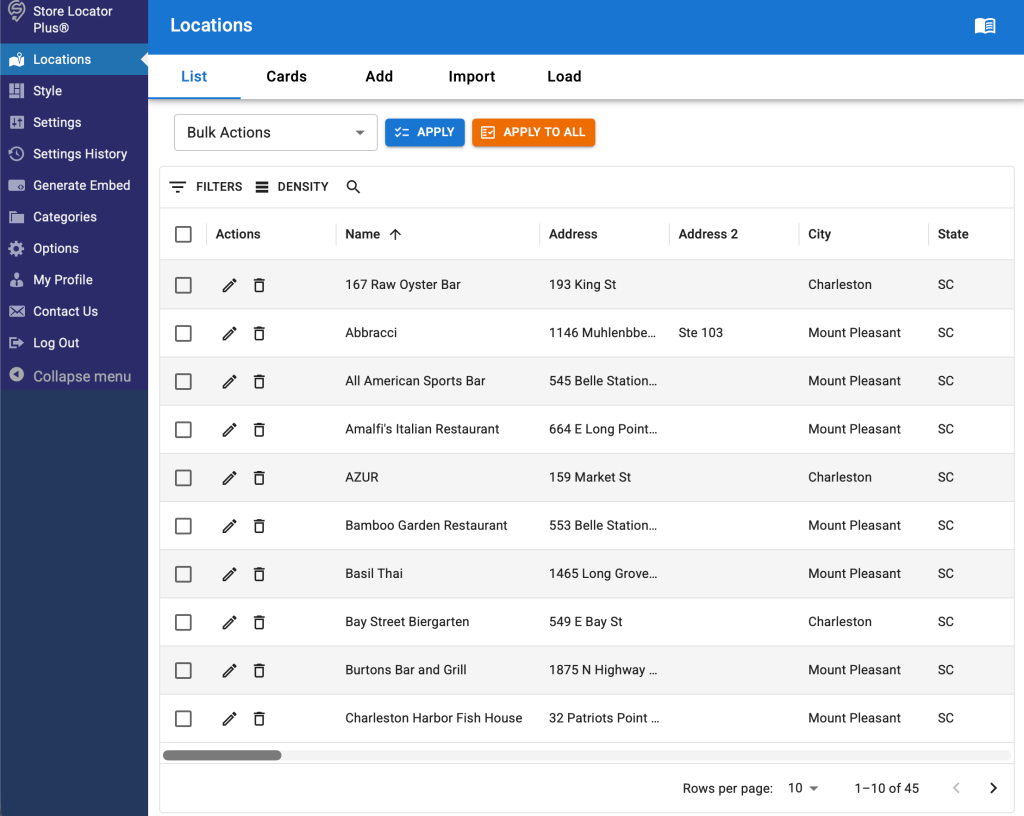Select the Bay Street Biergarten checkbox
The width and height of the screenshot is (1024, 816).
click(184, 622)
